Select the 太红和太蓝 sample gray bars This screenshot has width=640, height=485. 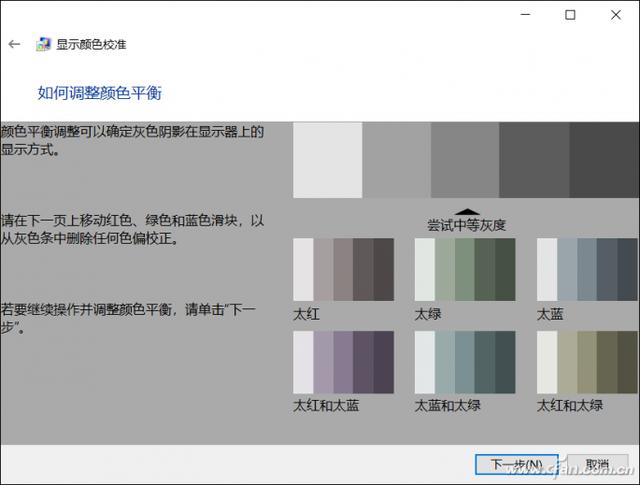(x=343, y=362)
